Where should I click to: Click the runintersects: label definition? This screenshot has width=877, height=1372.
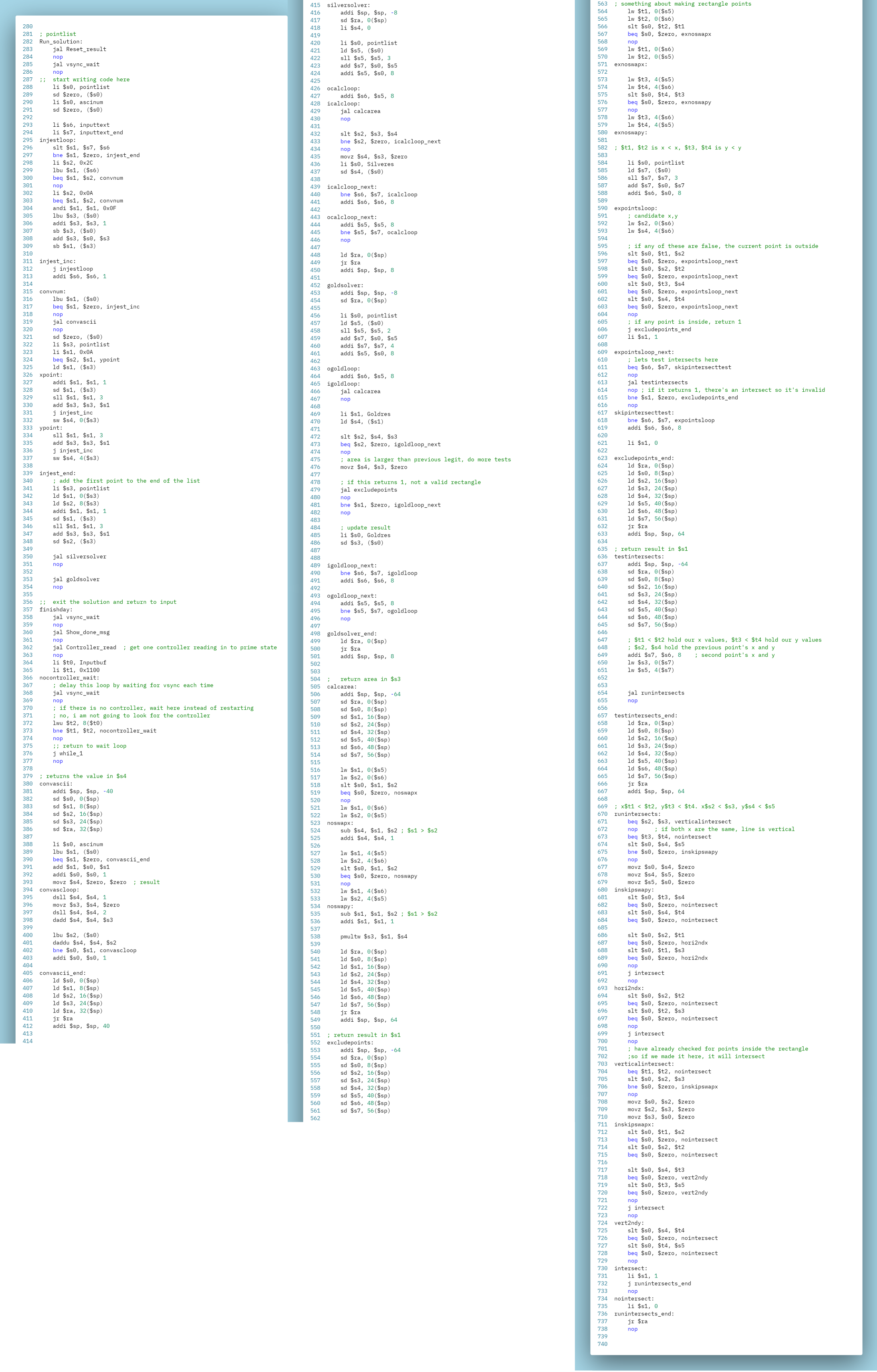tap(637, 814)
